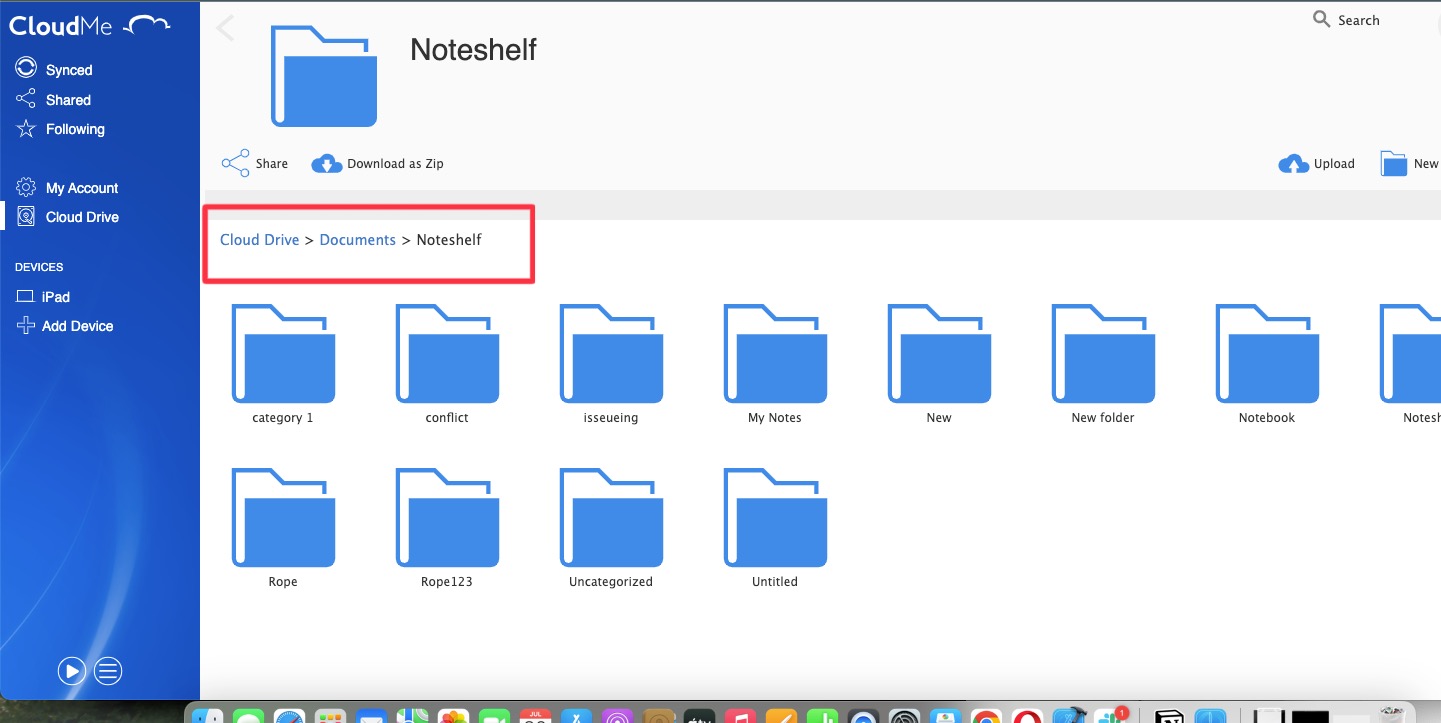Click the CloudMe logo
Image resolution: width=1441 pixels, height=723 pixels.
coord(89,26)
